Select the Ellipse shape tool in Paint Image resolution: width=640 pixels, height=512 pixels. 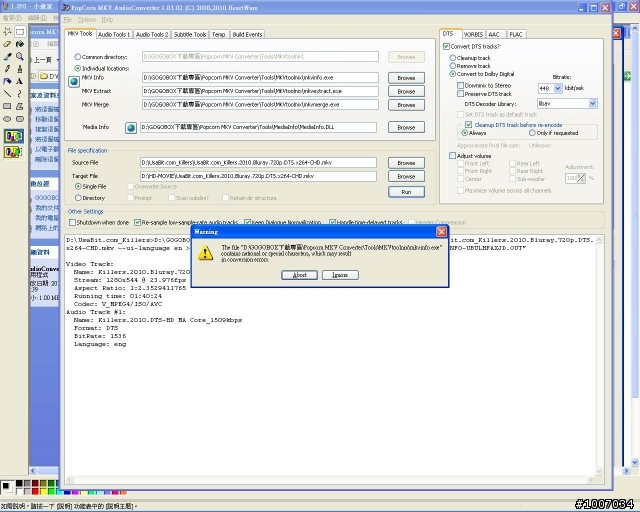(x=7, y=119)
